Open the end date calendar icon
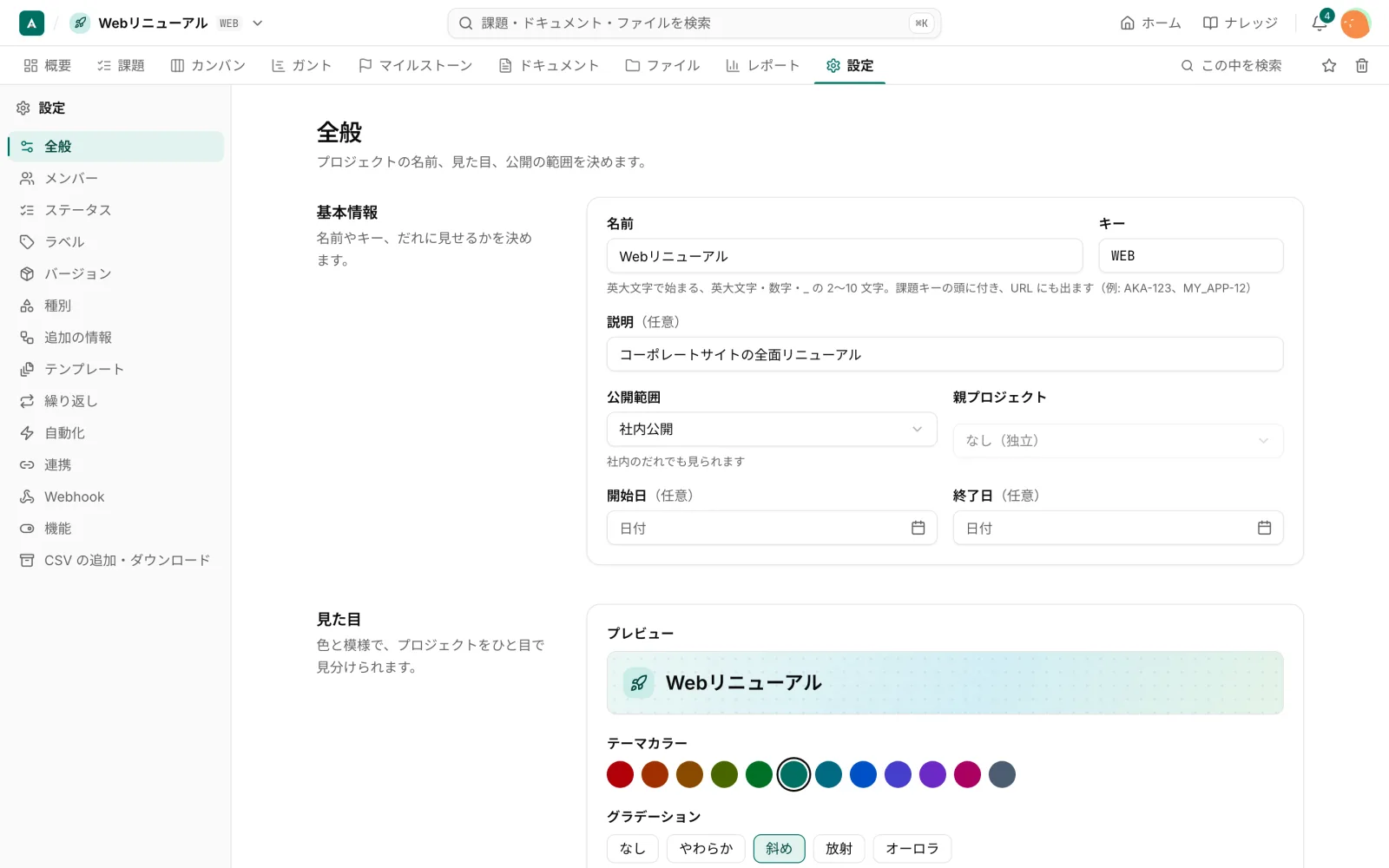The height and width of the screenshot is (868, 1389). 1264,528
